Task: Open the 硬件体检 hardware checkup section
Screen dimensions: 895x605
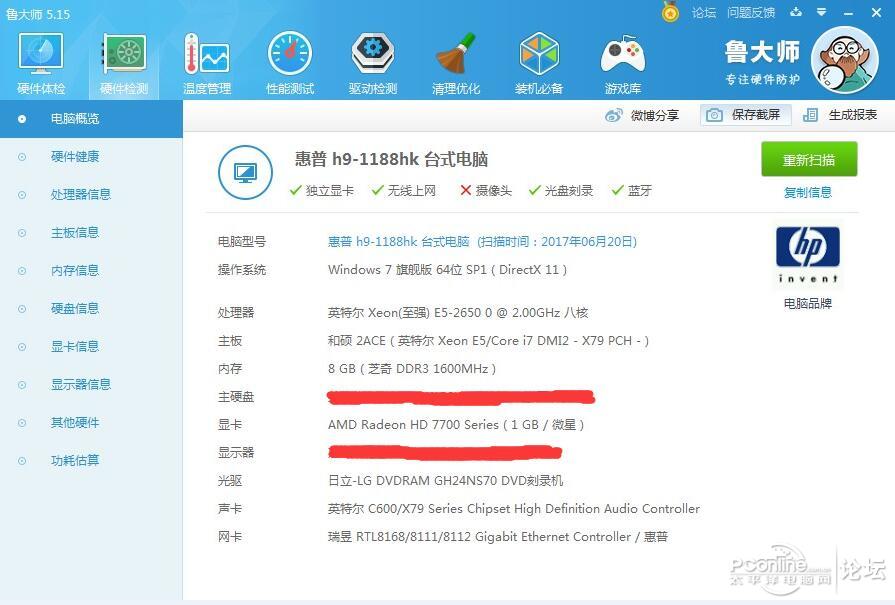Action: [41, 64]
